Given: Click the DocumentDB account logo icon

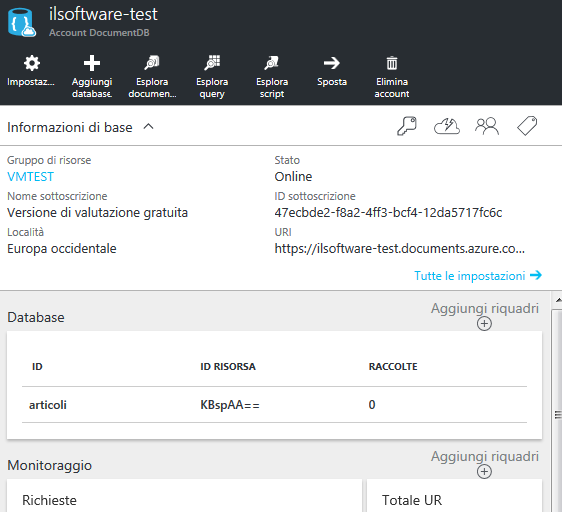Looking at the screenshot, I should coord(22,23).
